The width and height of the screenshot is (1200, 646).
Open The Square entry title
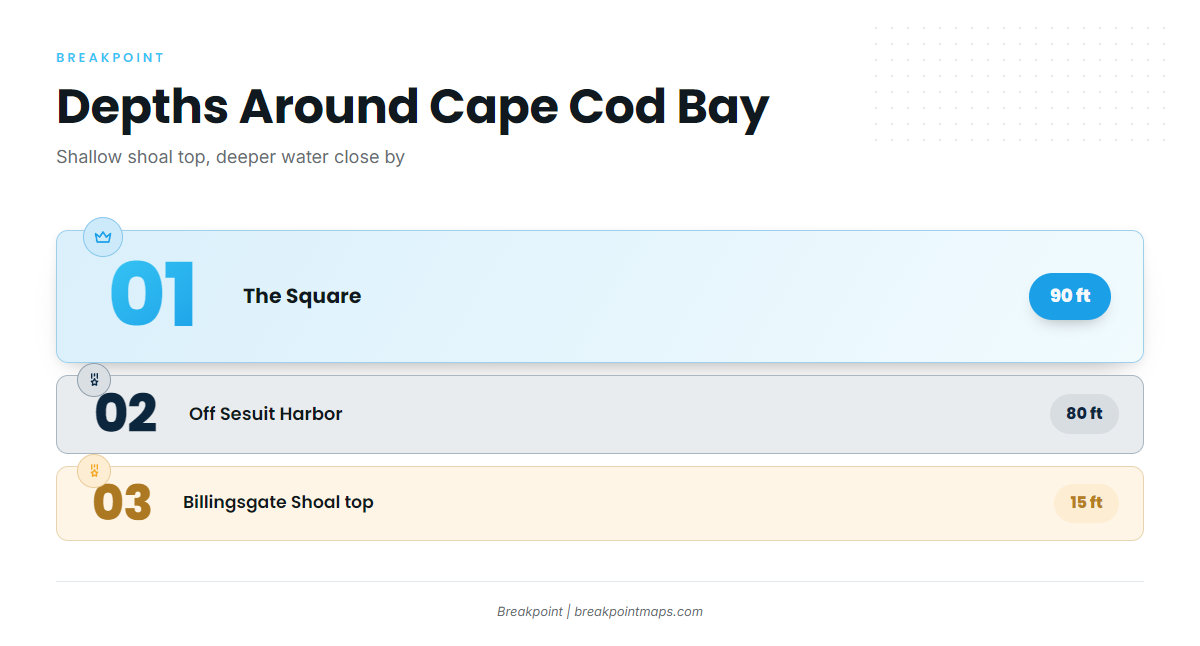pos(302,296)
